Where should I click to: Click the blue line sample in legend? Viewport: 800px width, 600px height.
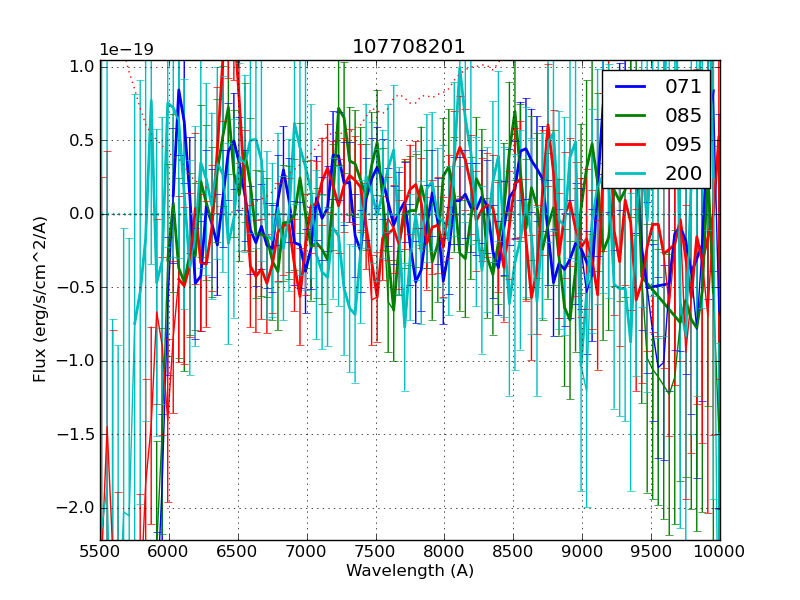tap(631, 88)
